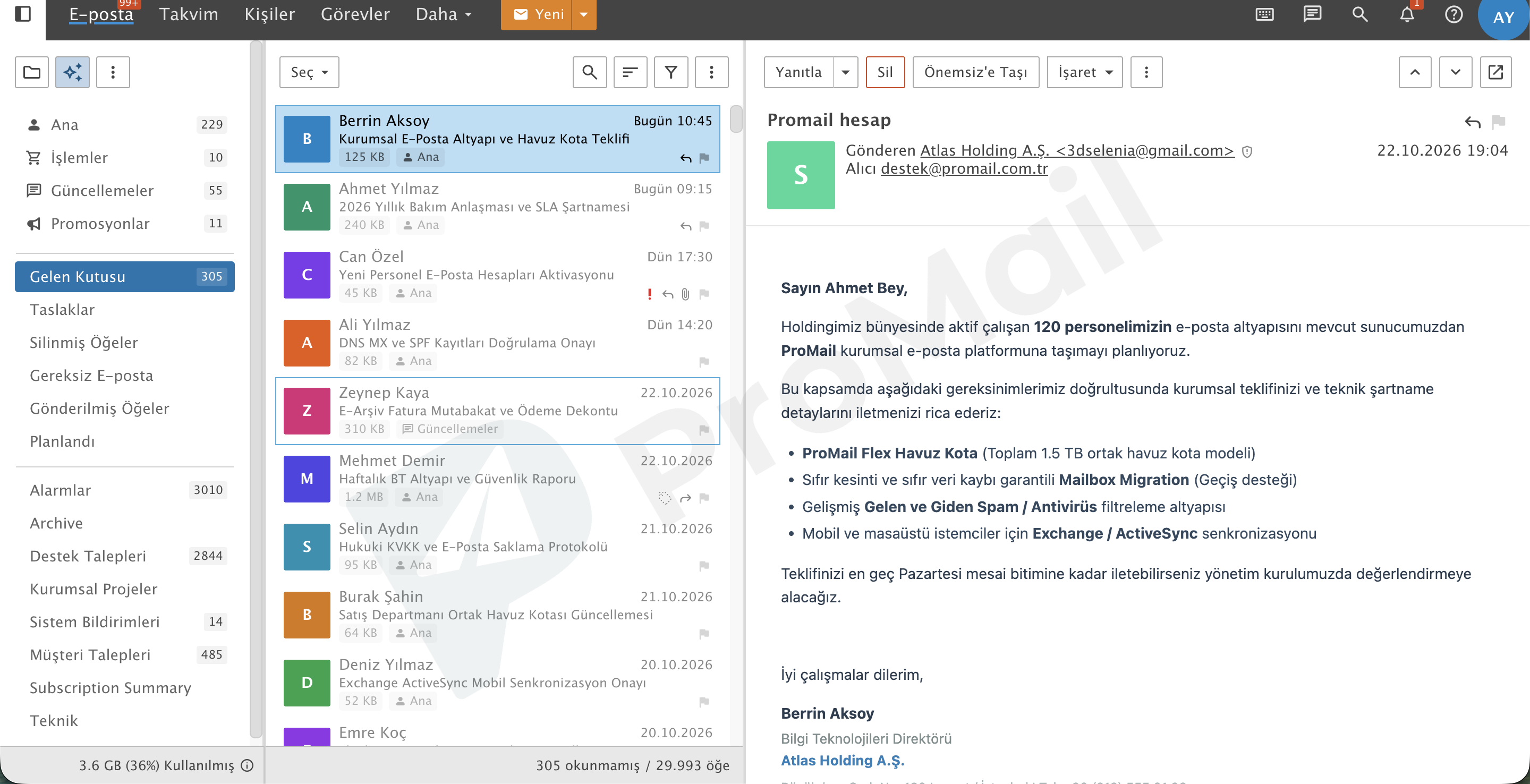Open the message list filter
The image size is (1530, 784).
[670, 72]
